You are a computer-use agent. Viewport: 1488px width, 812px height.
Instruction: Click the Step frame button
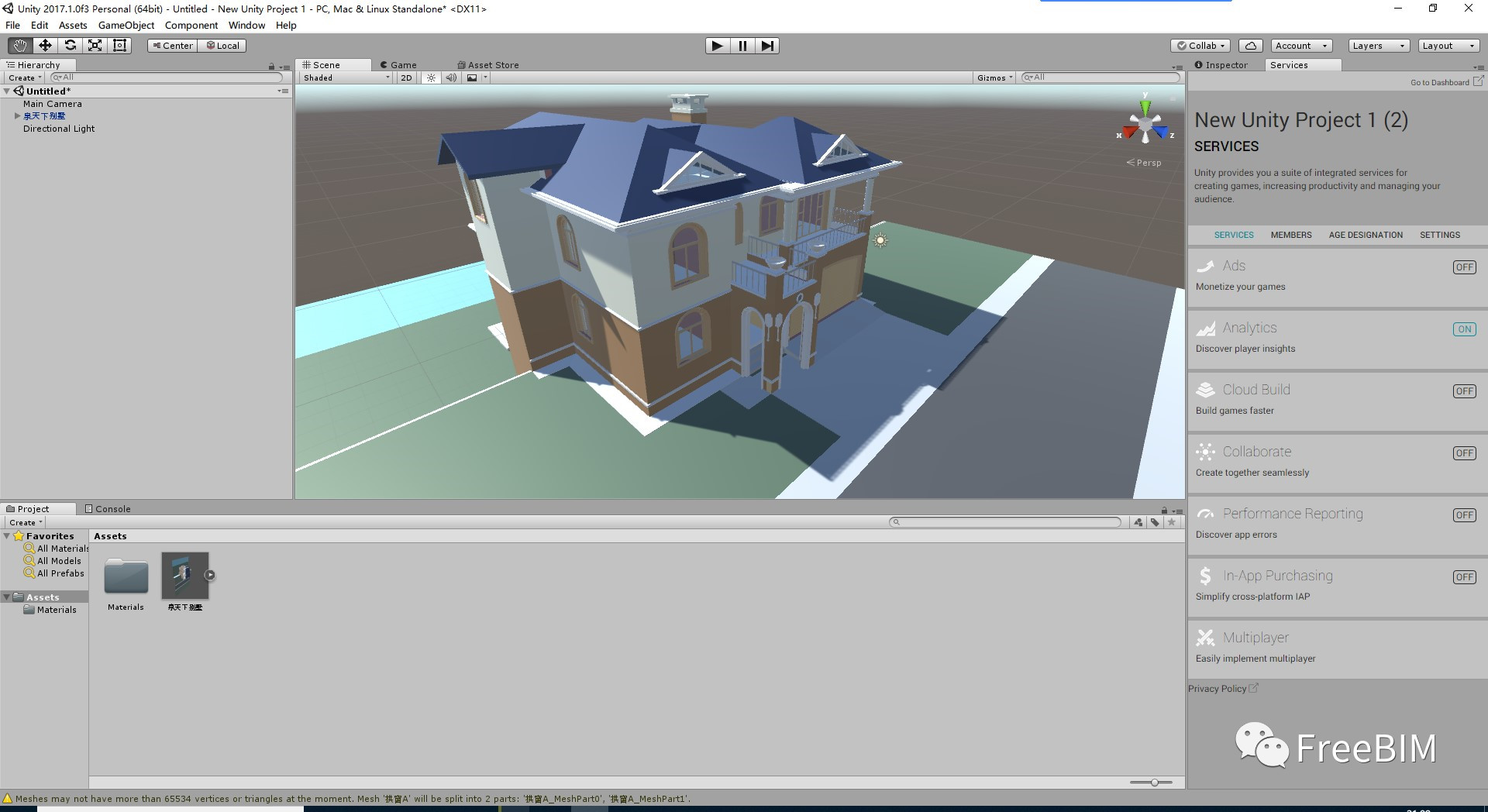767,46
